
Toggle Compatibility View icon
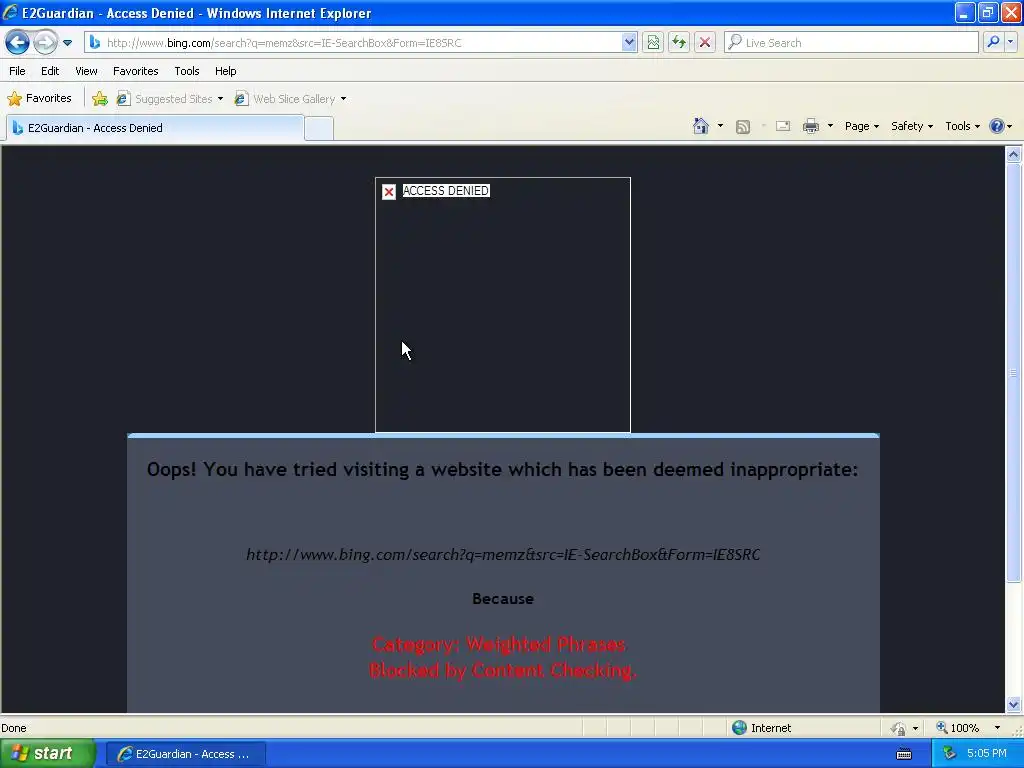pyautogui.click(x=652, y=43)
